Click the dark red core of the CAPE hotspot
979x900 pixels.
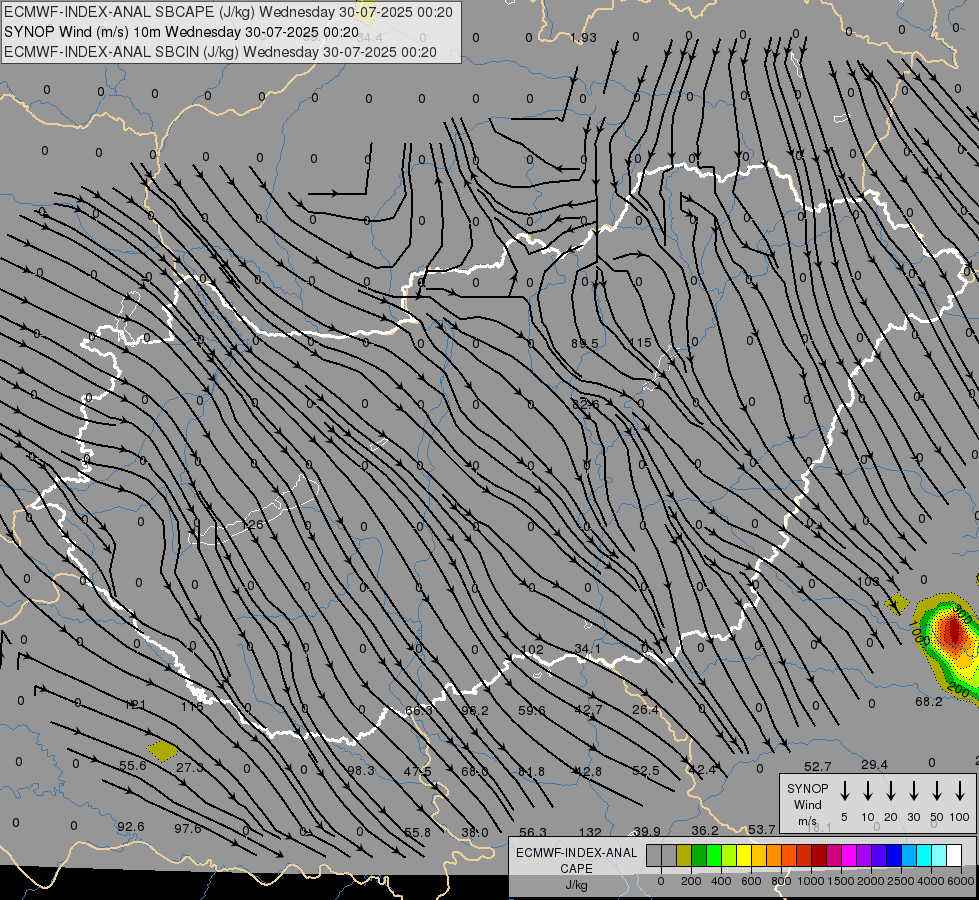(953, 630)
